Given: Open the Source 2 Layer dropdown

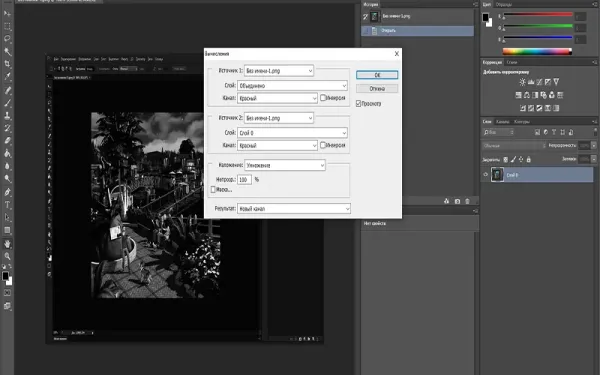Looking at the screenshot, I should point(292,133).
